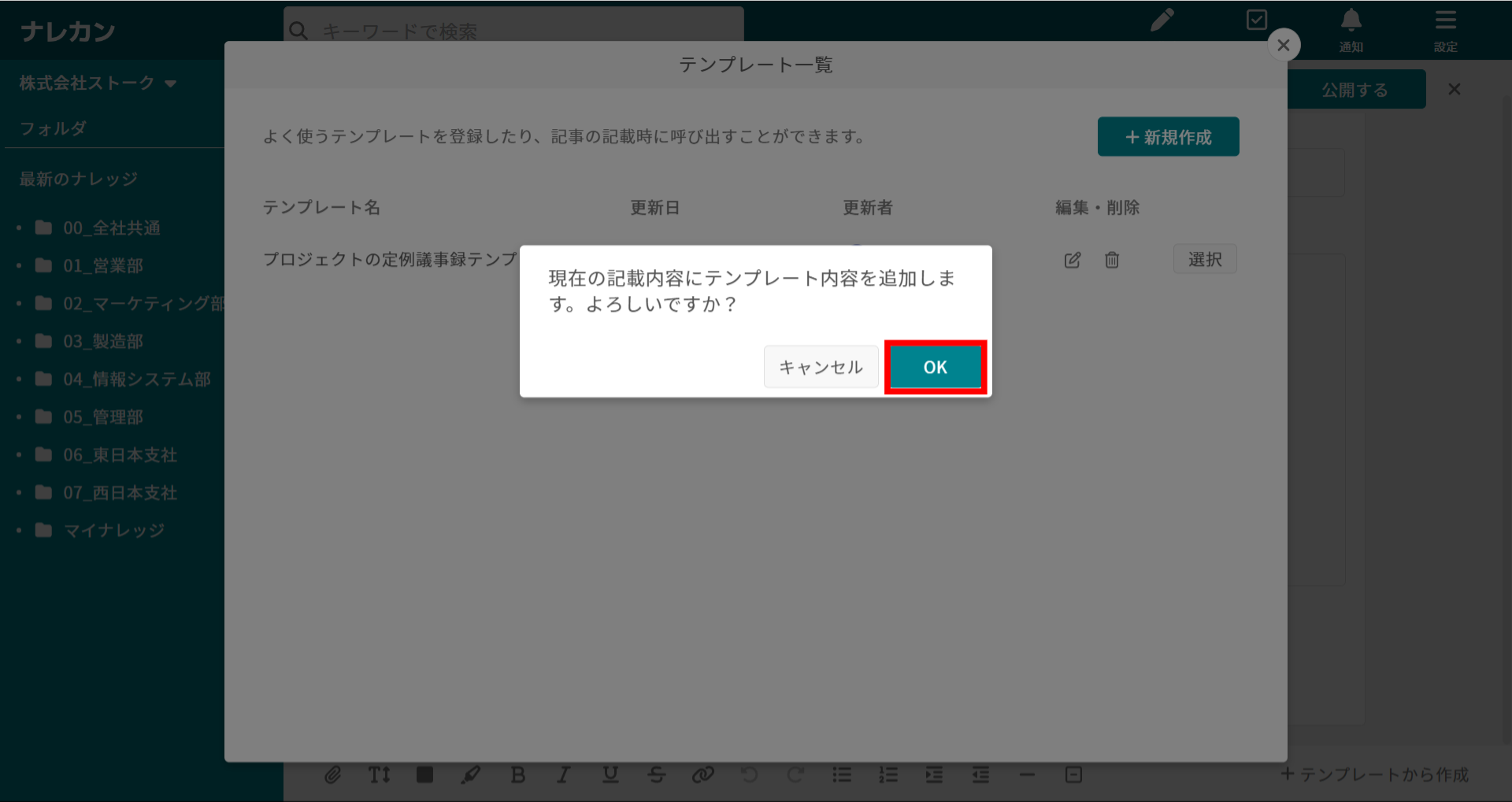Toggle bold formatting in editor toolbar
Screen dimensions: 1512x802
click(x=517, y=775)
